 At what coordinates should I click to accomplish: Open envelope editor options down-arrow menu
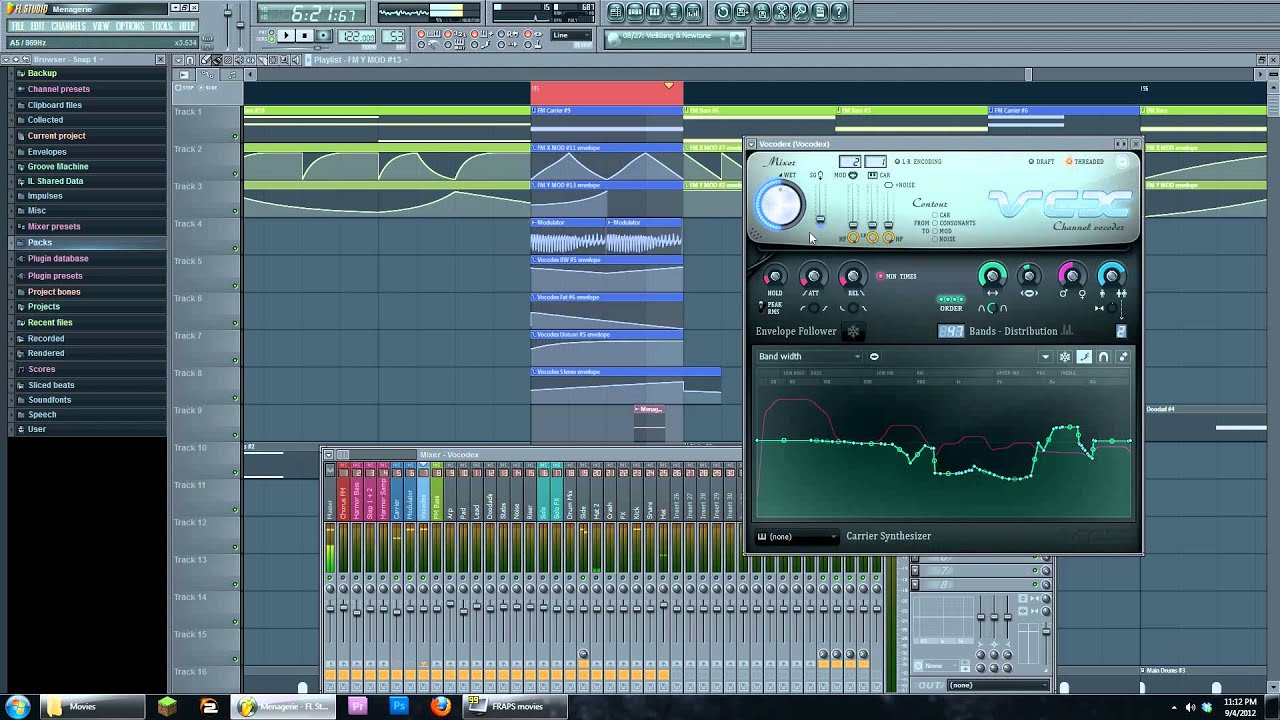(x=1045, y=357)
